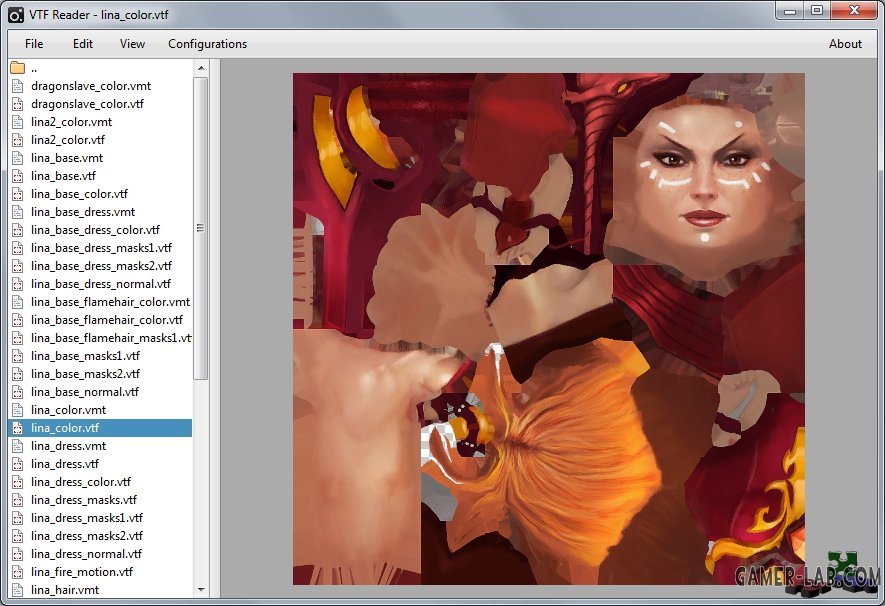Open the About menu item

click(x=845, y=43)
